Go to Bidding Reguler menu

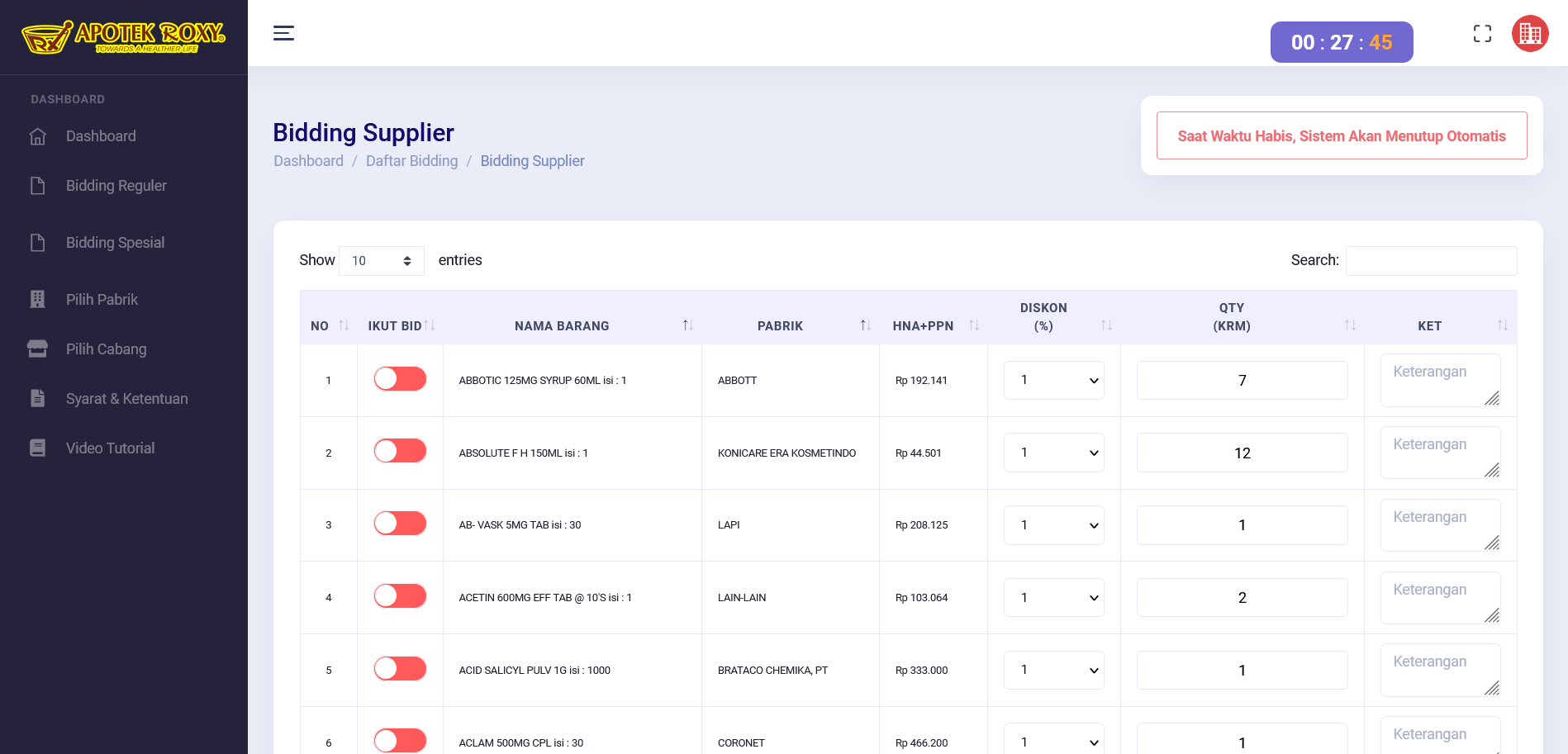[116, 186]
